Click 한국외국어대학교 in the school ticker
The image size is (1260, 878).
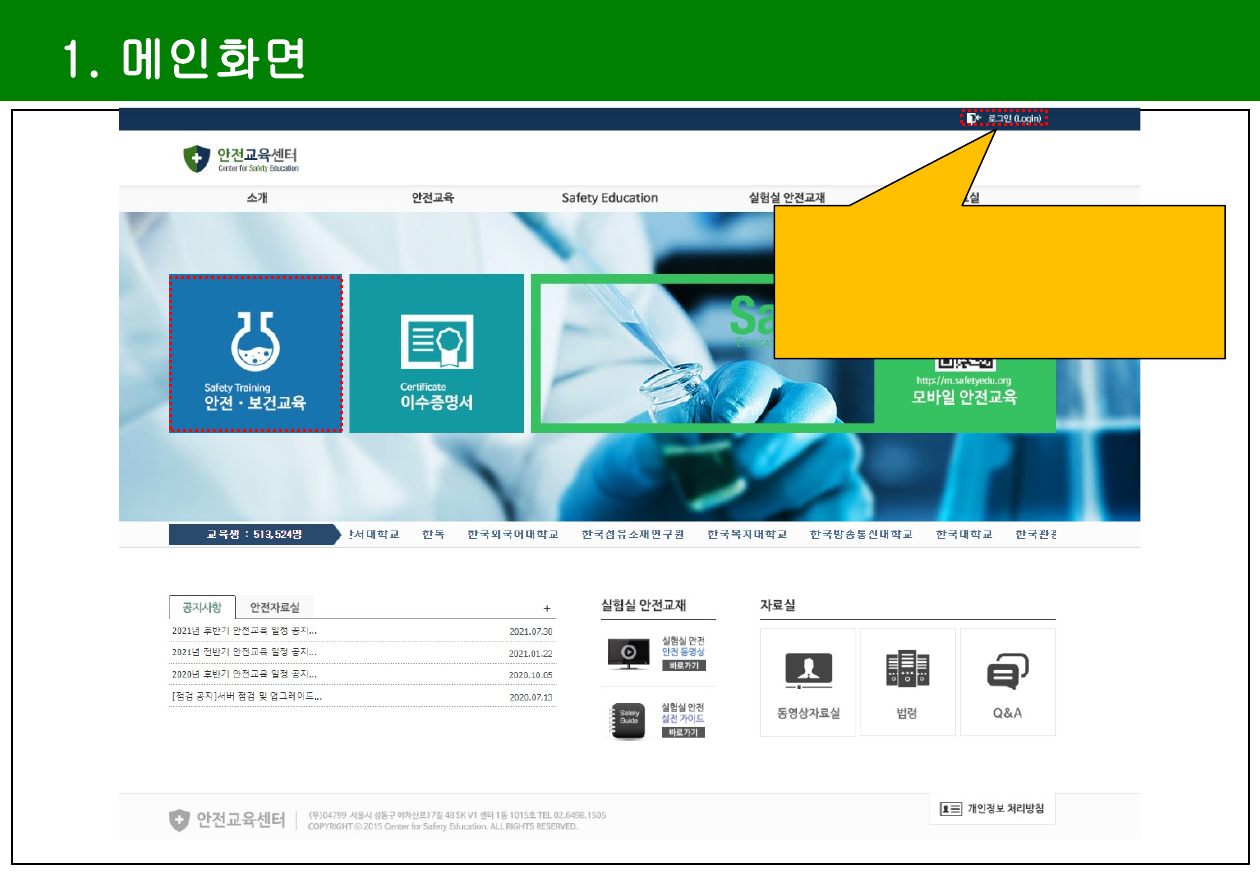tap(512, 535)
